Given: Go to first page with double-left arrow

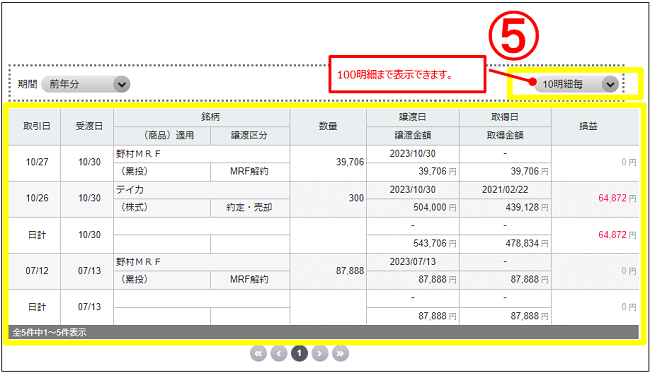Looking at the screenshot, I should pos(258,354).
